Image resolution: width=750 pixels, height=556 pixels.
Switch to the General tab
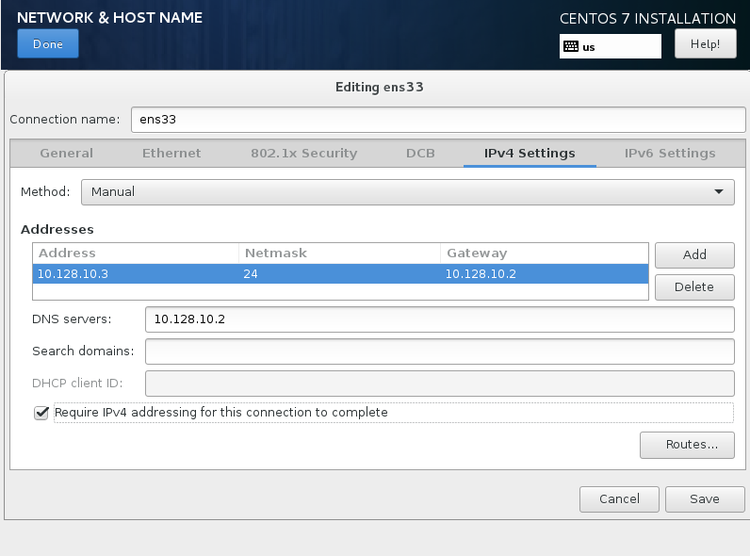66,153
